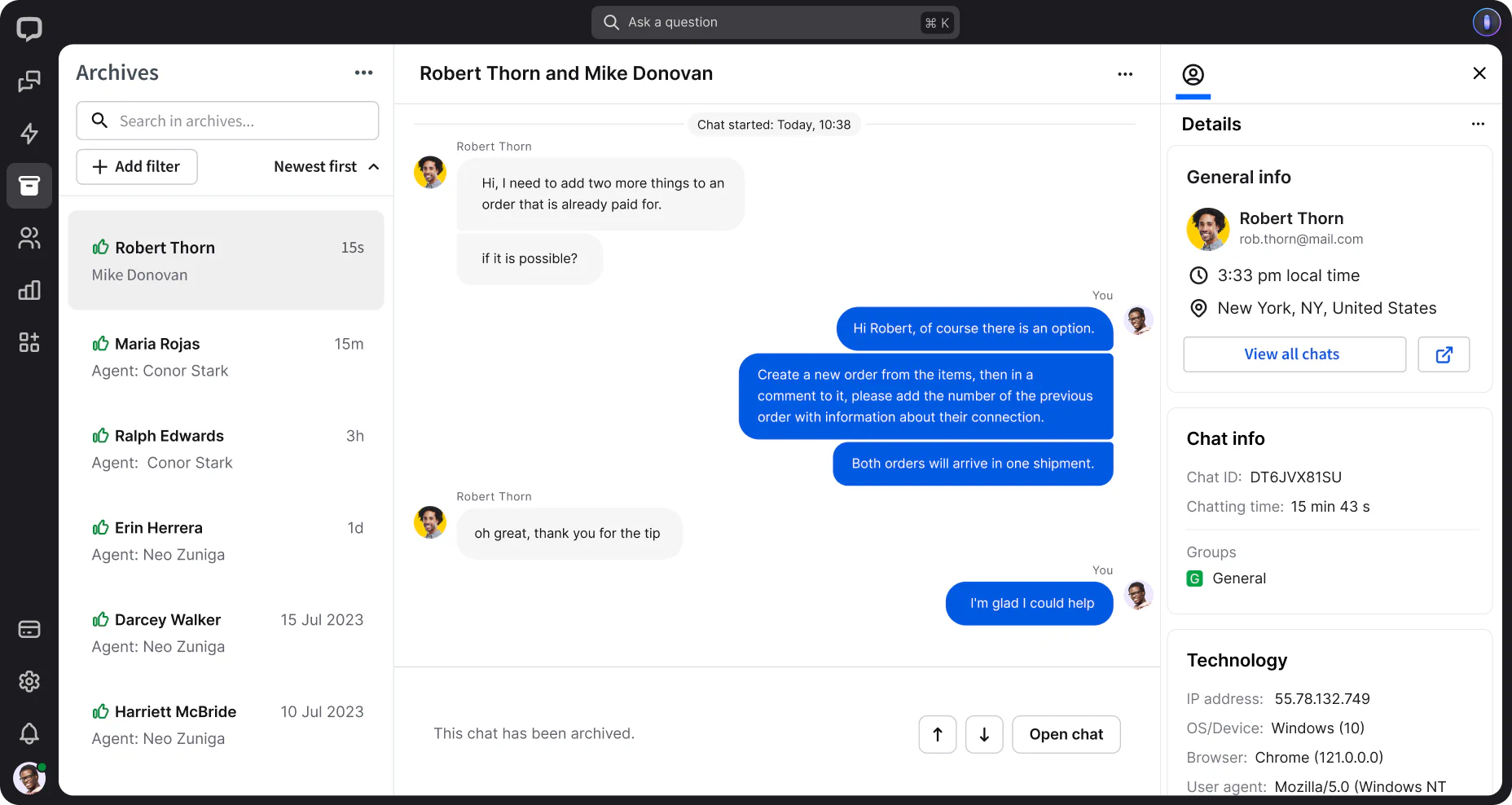This screenshot has width=1512, height=805.
Task: Select the Customer details tab
Action: click(x=1193, y=74)
